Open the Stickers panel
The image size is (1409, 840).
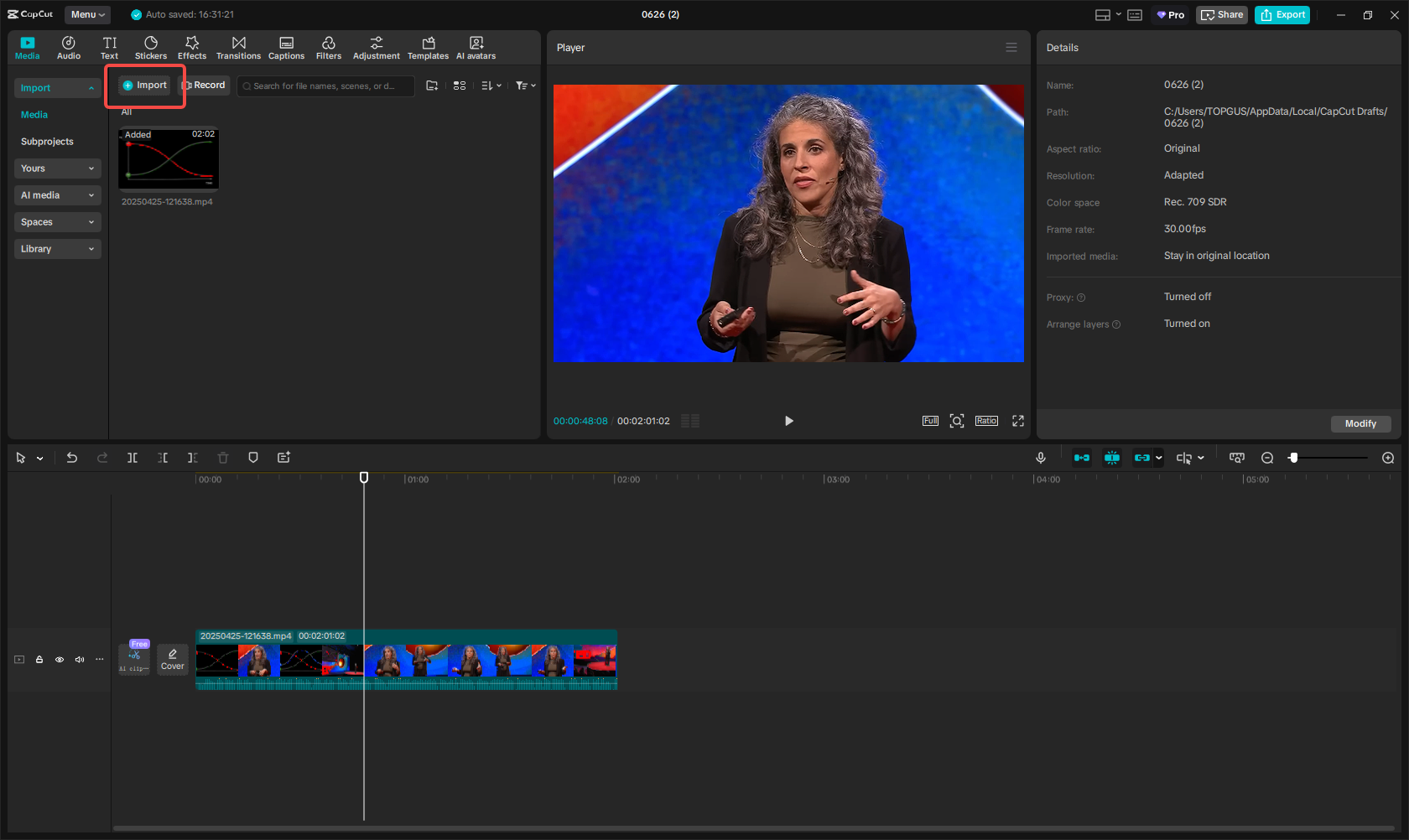click(x=151, y=47)
